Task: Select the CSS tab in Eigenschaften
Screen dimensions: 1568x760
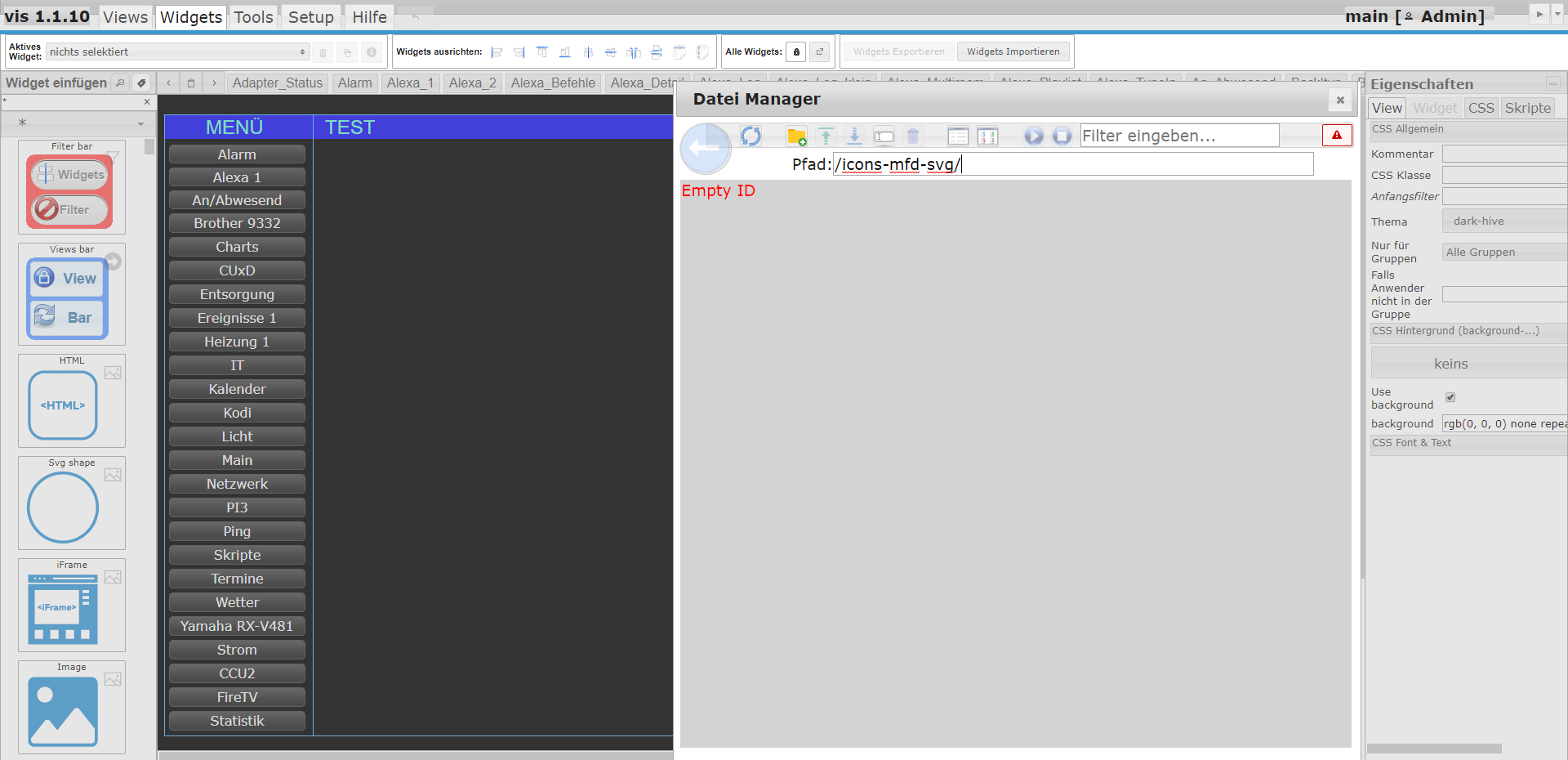Action: 1481,108
